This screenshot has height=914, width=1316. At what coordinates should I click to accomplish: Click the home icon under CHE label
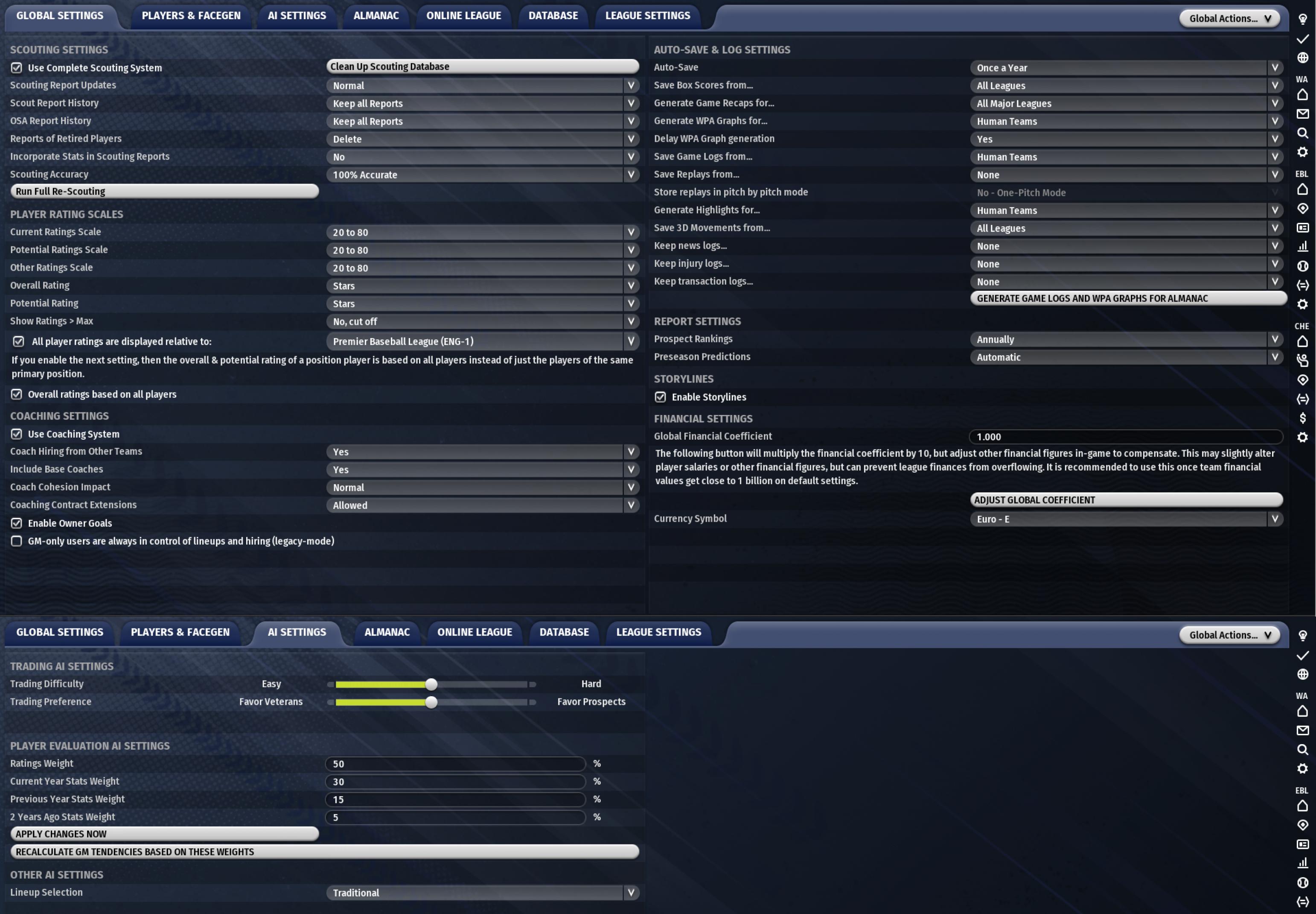click(1302, 342)
